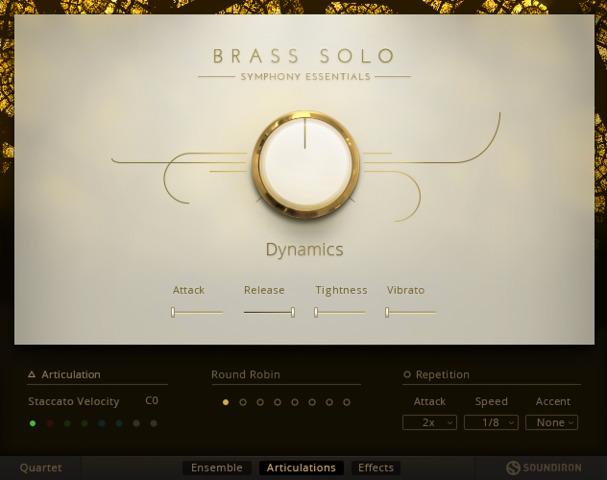This screenshot has height=480, width=607.
Task: Select the third articulation dot
Action: tap(67, 423)
